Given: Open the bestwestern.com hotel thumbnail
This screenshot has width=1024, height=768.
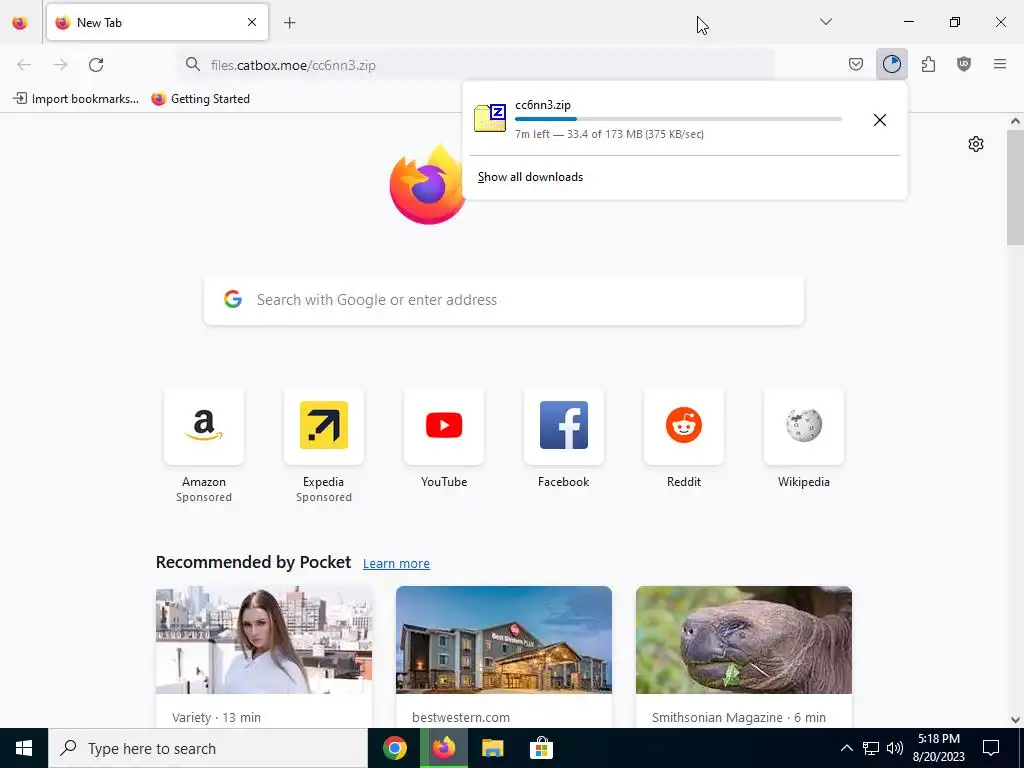Looking at the screenshot, I should click(x=504, y=640).
